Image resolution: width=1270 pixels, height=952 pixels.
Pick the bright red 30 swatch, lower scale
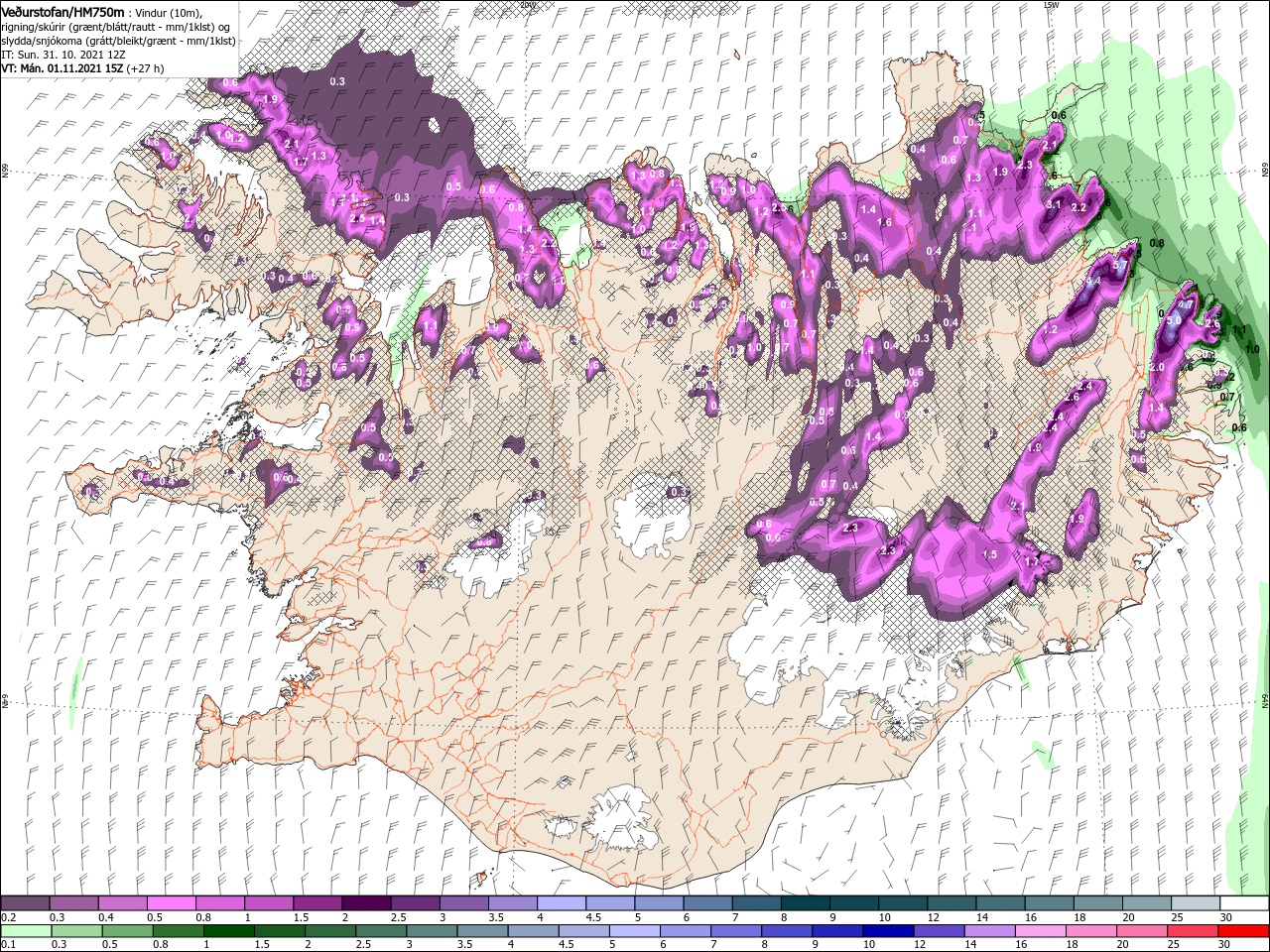pyautogui.click(x=1243, y=931)
